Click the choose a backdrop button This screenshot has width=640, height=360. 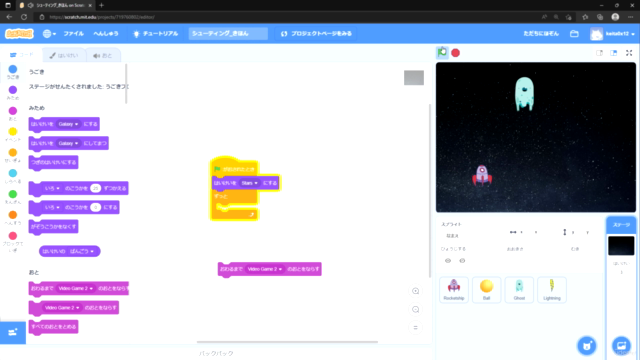pyautogui.click(x=621, y=346)
